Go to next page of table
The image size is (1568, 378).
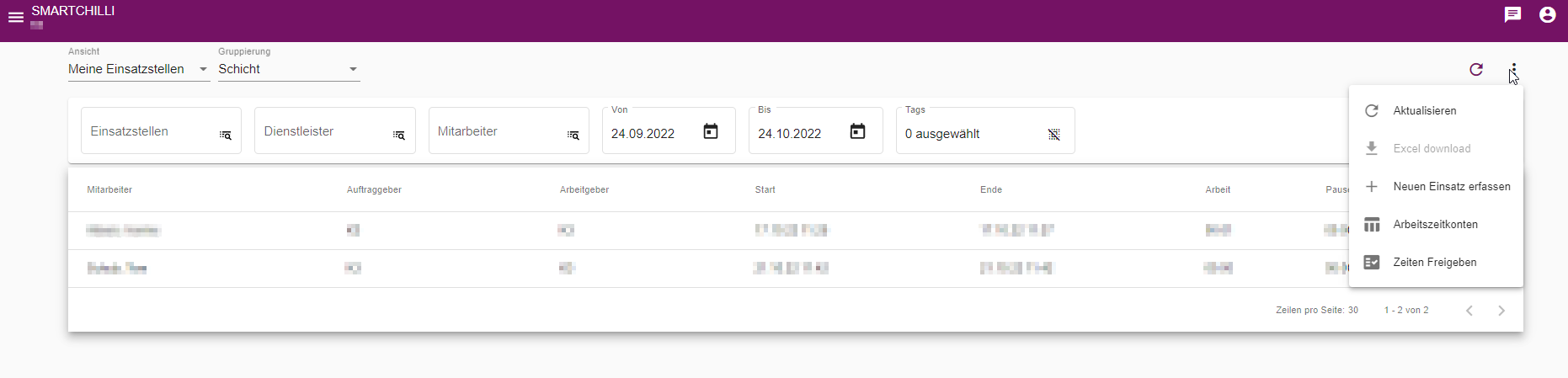(x=1501, y=311)
